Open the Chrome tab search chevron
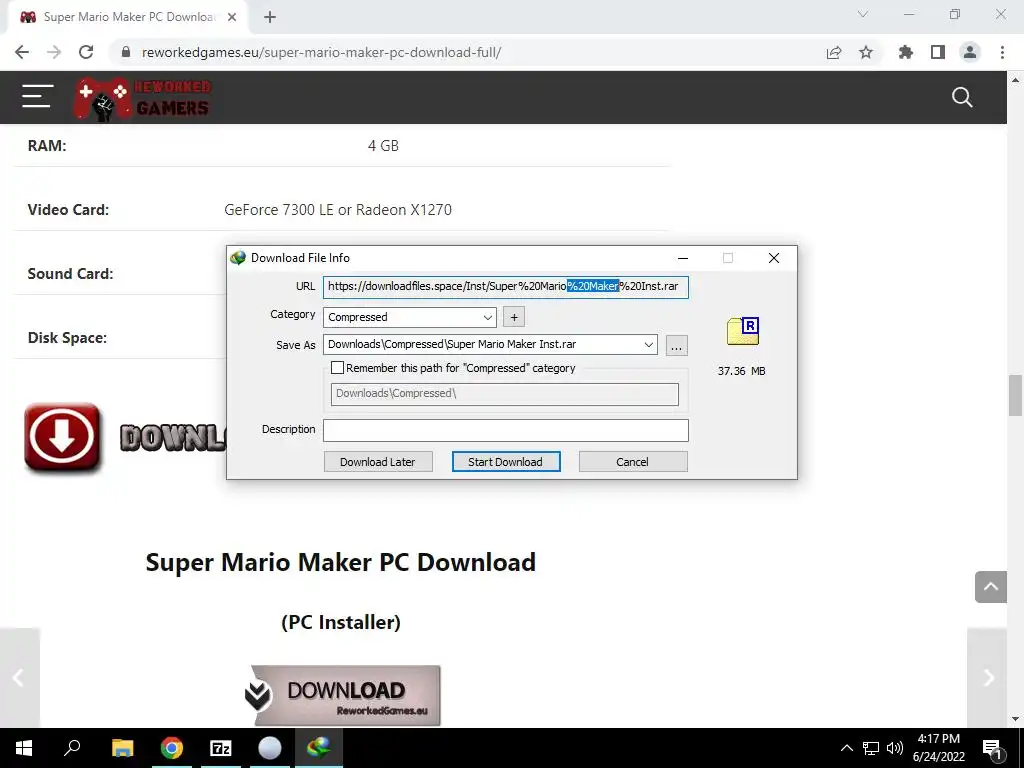Image resolution: width=1024 pixels, height=768 pixels. pos(863,14)
